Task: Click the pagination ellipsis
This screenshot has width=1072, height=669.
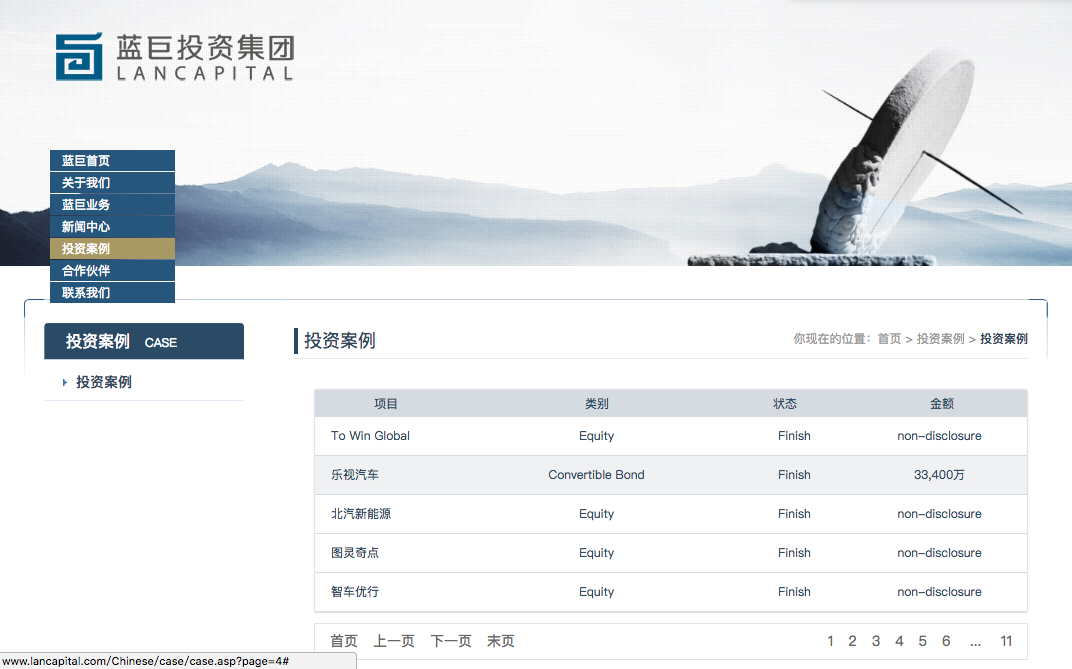Action: pos(975,642)
